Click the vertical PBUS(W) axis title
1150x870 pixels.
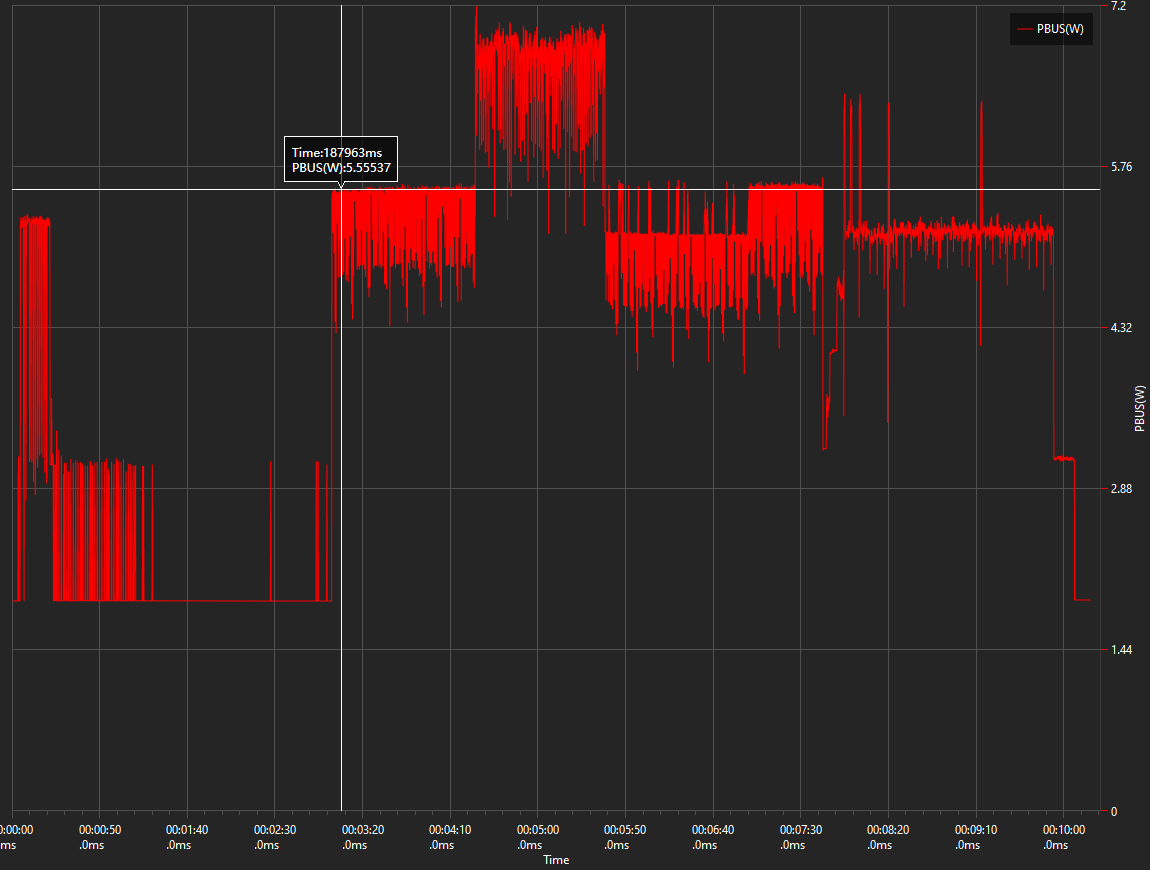pos(1139,408)
